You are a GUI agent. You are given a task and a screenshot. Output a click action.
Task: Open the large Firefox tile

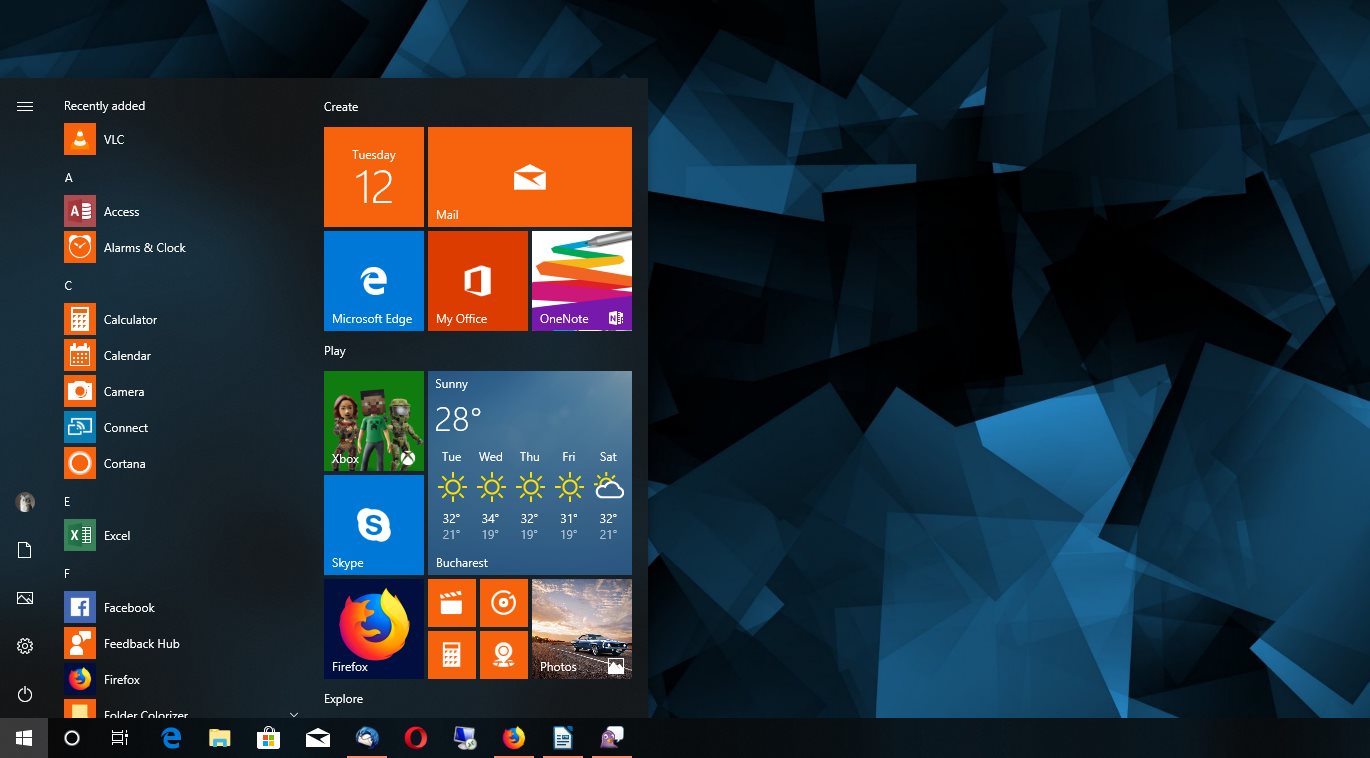click(x=374, y=629)
